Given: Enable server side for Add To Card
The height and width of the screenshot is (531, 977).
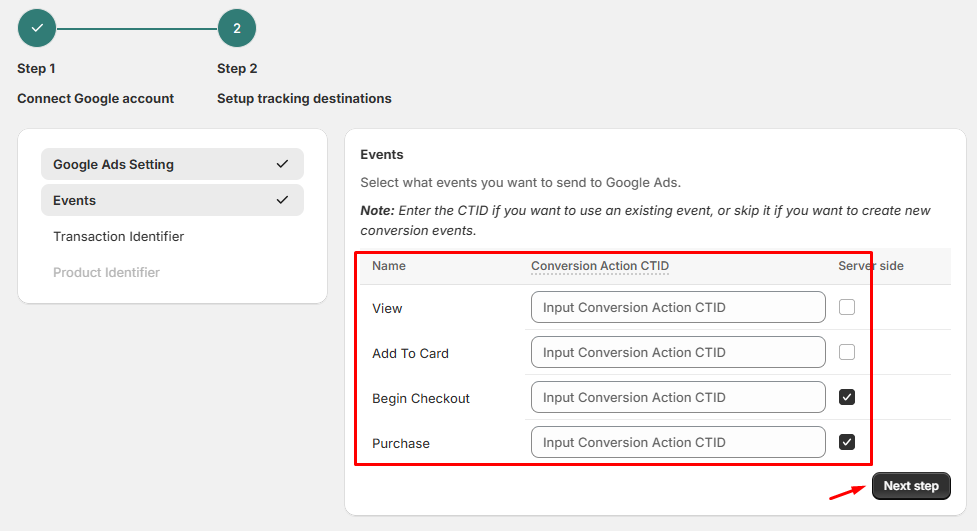Looking at the screenshot, I should pyautogui.click(x=847, y=352).
